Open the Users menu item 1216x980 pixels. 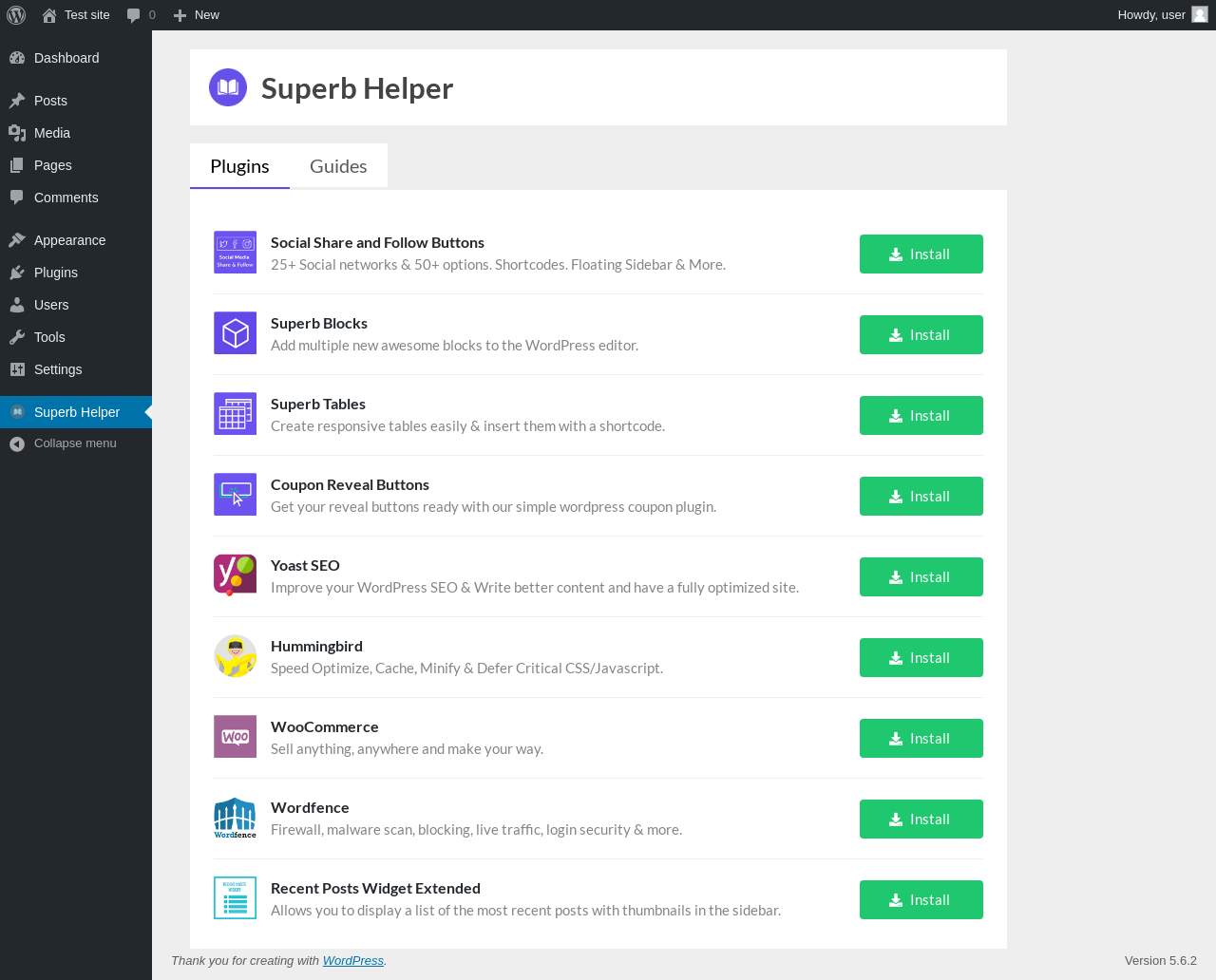[x=76, y=305]
